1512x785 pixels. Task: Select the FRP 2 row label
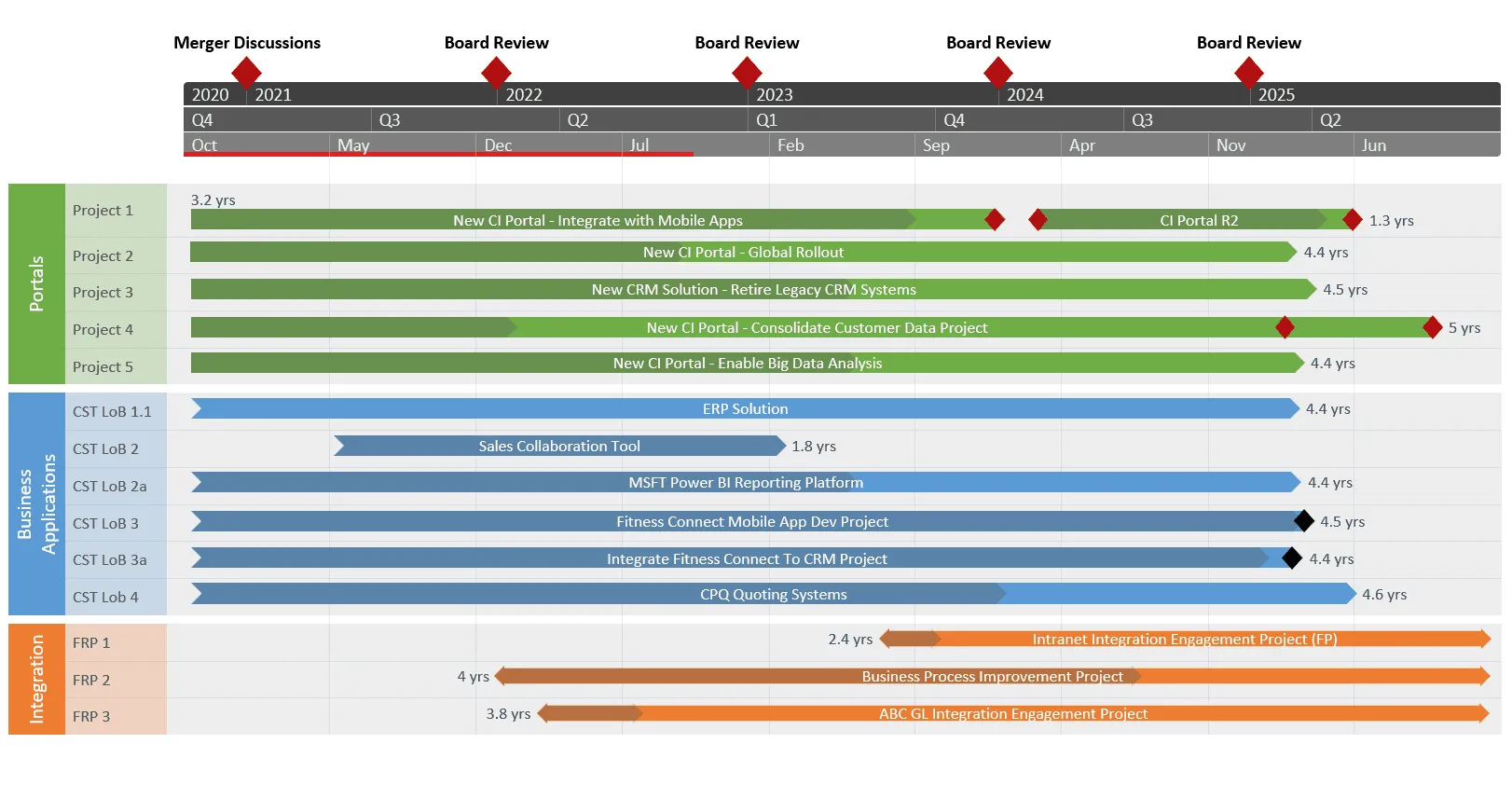(91, 681)
